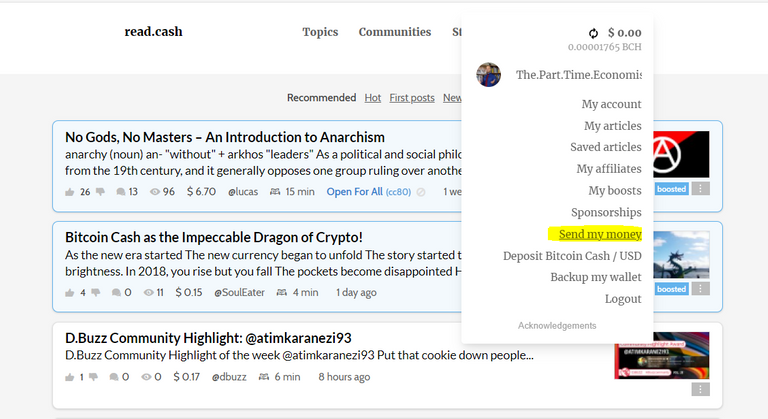Image resolution: width=768 pixels, height=419 pixels.
Task: Visit the @lucas author profile
Action: (x=243, y=192)
